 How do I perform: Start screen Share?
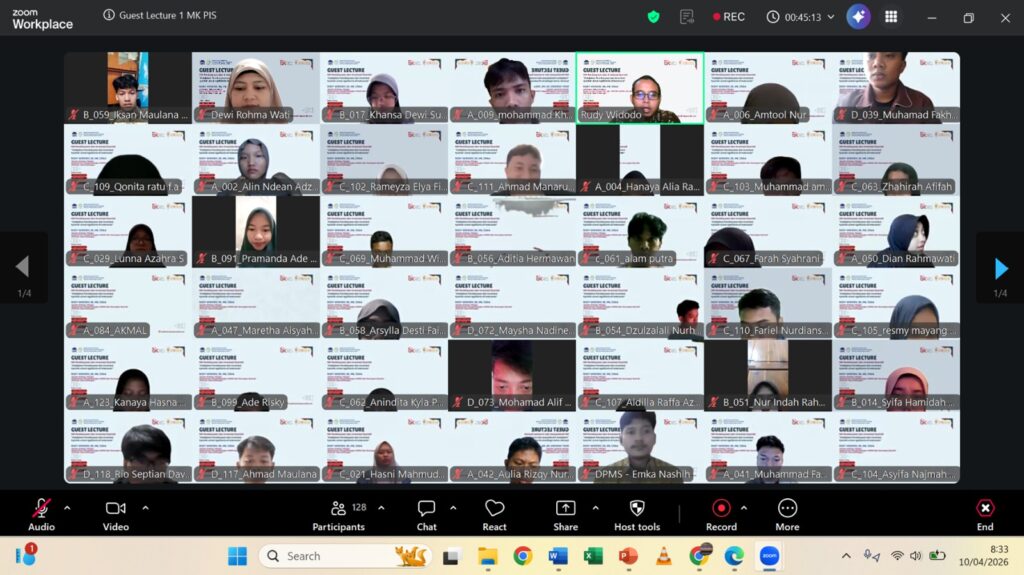pos(565,514)
